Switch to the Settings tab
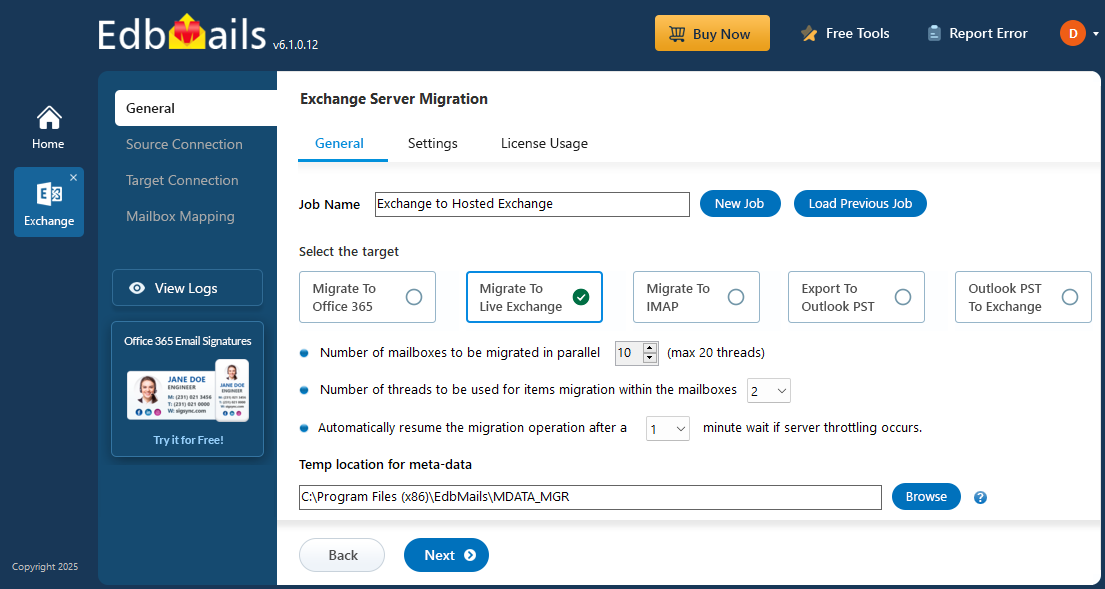Viewport: 1105px width, 589px height. 432,143
